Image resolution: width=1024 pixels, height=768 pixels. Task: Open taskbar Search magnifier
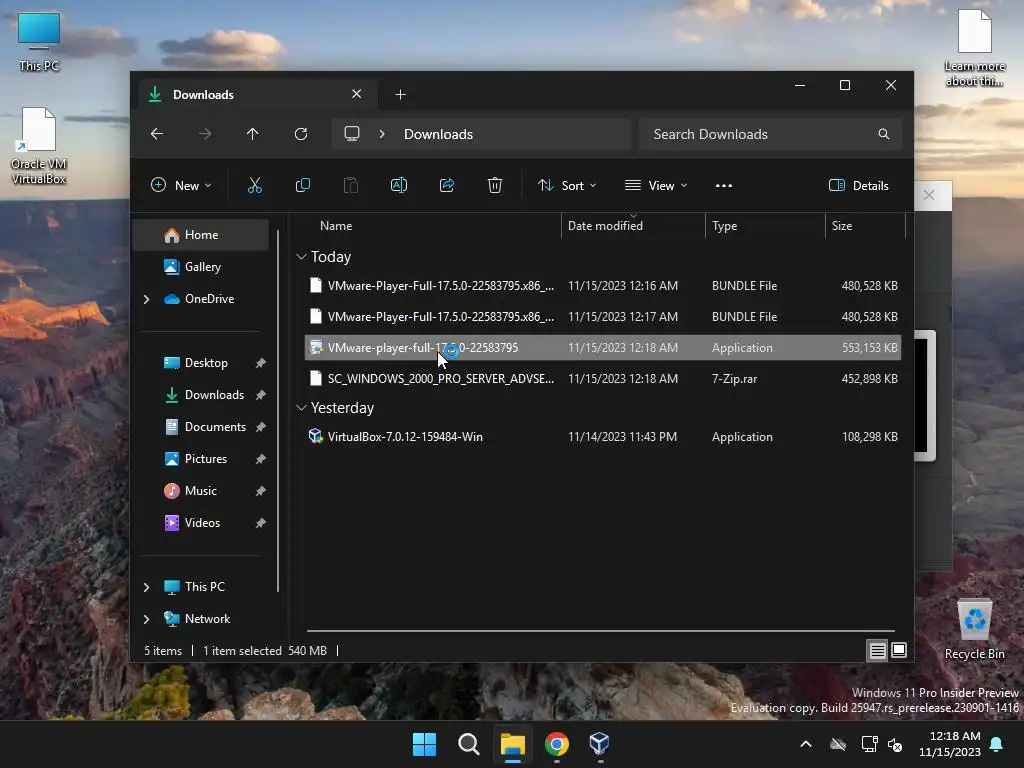[469, 744]
